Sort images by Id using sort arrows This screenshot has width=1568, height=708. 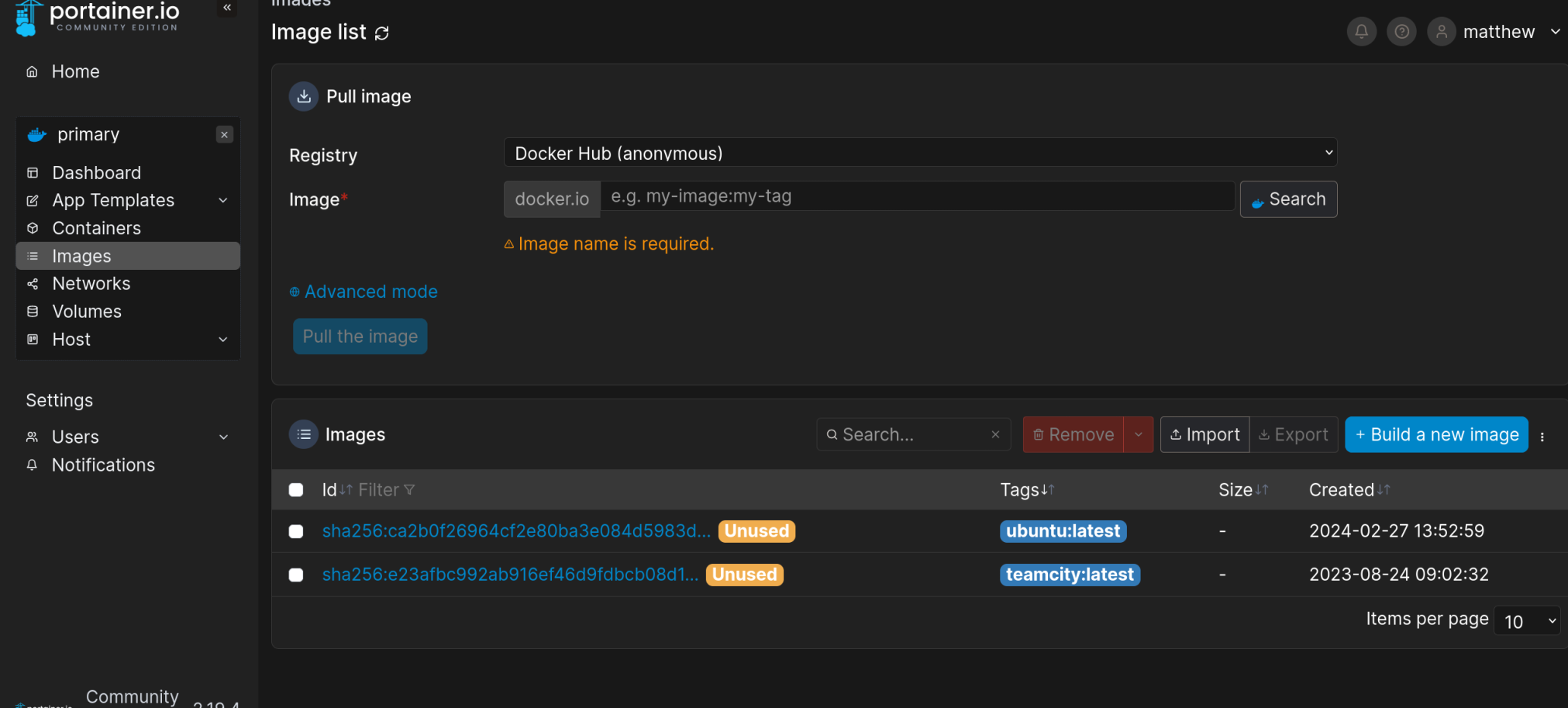[346, 490]
